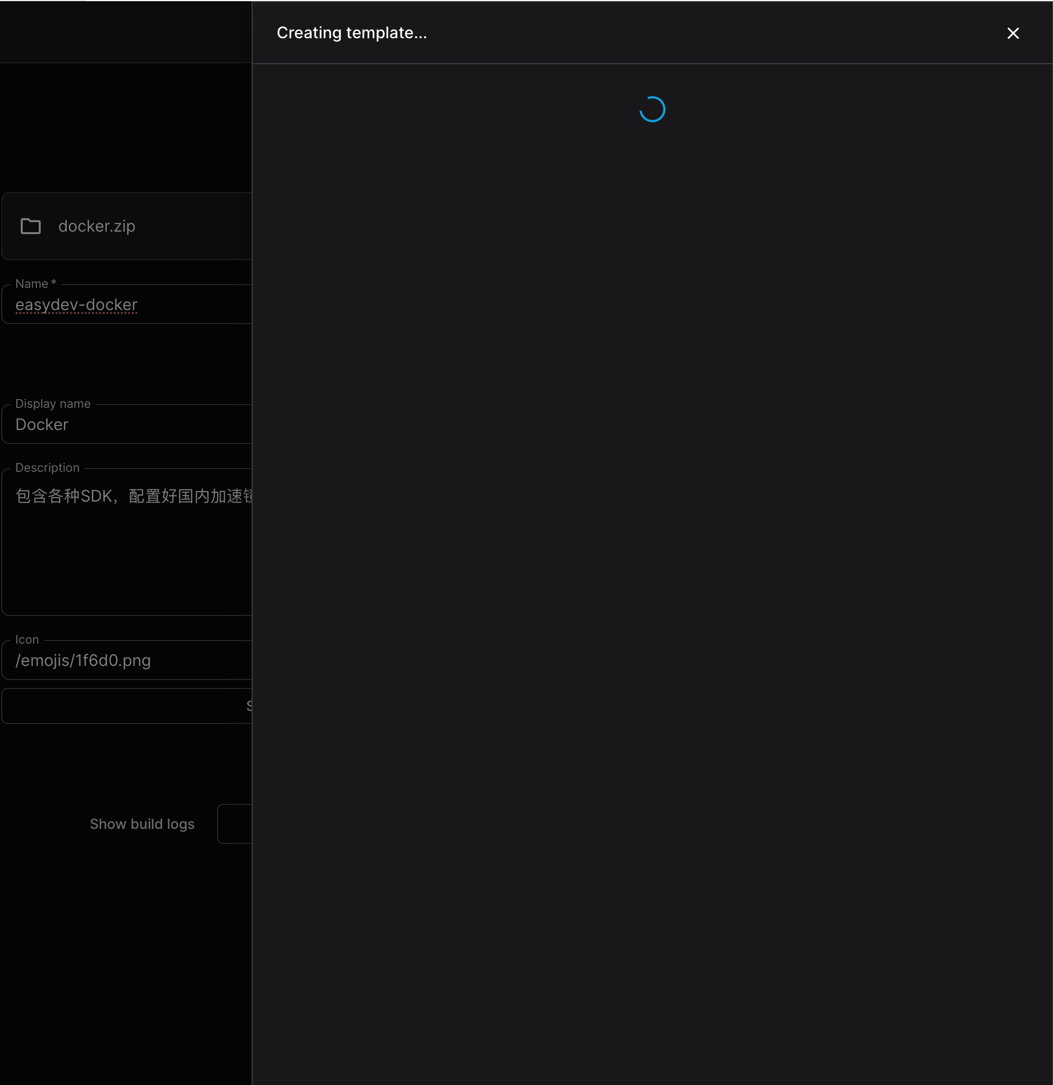Click the /emojis/1f6d0.png path text
1053x1085 pixels.
coord(83,661)
